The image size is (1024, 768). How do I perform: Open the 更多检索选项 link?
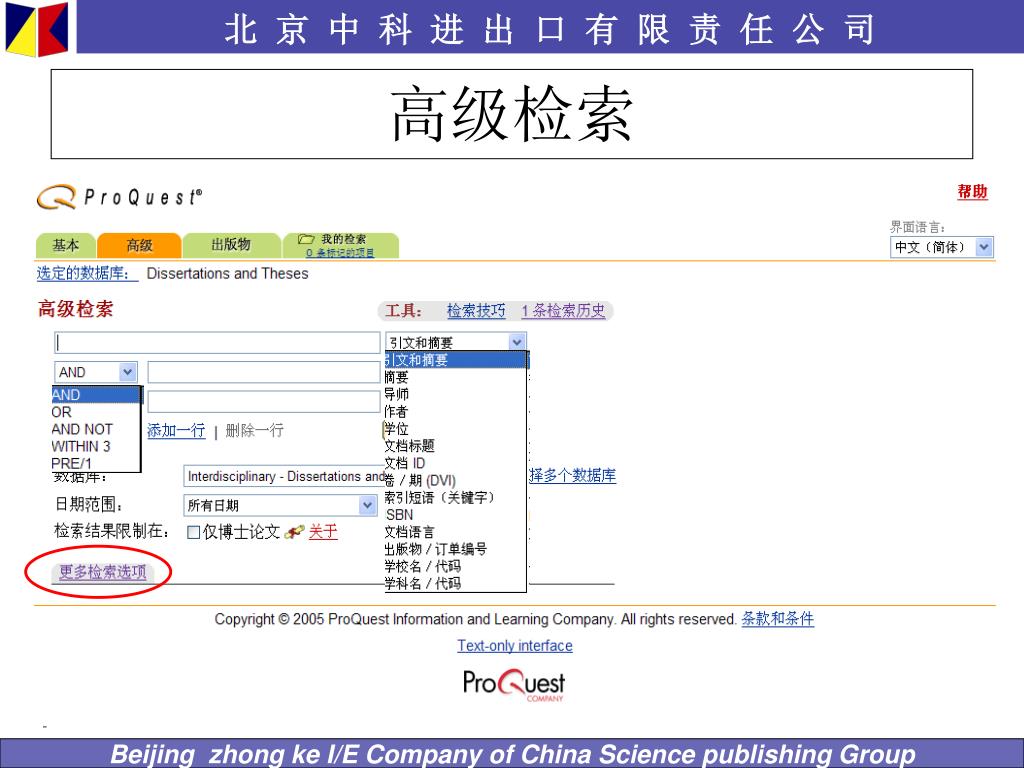103,572
